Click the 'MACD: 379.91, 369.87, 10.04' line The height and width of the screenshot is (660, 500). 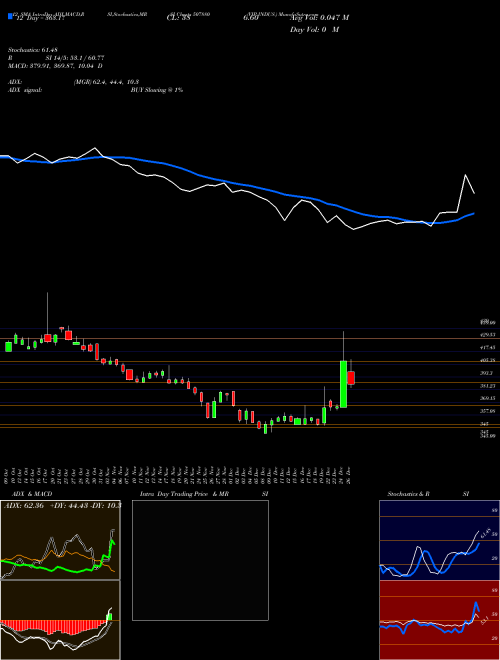pos(55,66)
